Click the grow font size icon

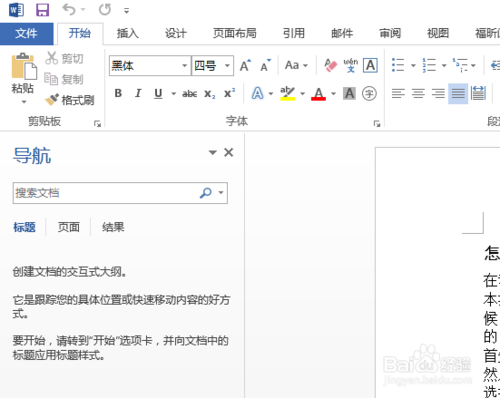pyautogui.click(x=245, y=65)
